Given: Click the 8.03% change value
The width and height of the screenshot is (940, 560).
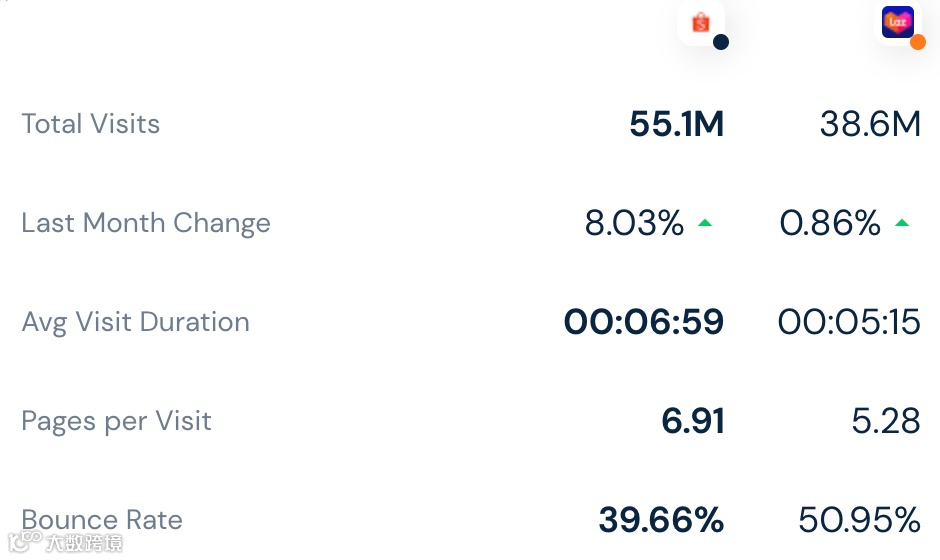Looking at the screenshot, I should [x=634, y=223].
